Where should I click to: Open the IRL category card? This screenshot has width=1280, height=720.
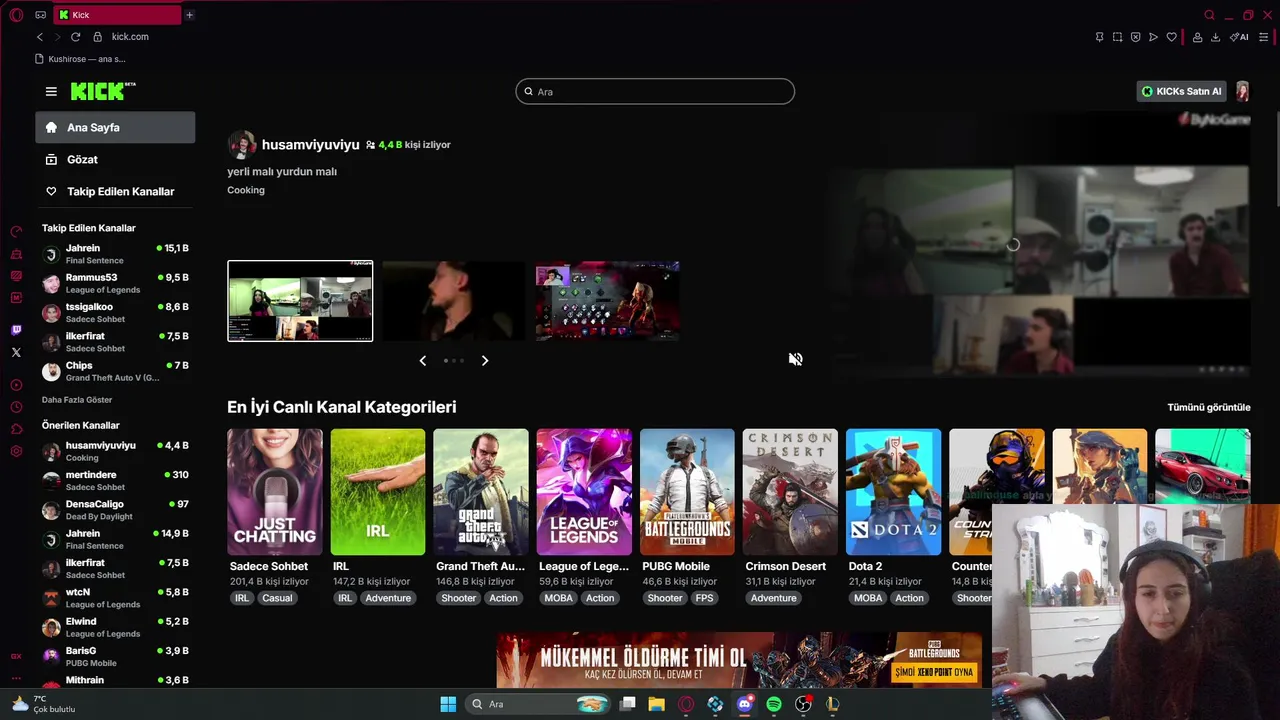pyautogui.click(x=378, y=492)
